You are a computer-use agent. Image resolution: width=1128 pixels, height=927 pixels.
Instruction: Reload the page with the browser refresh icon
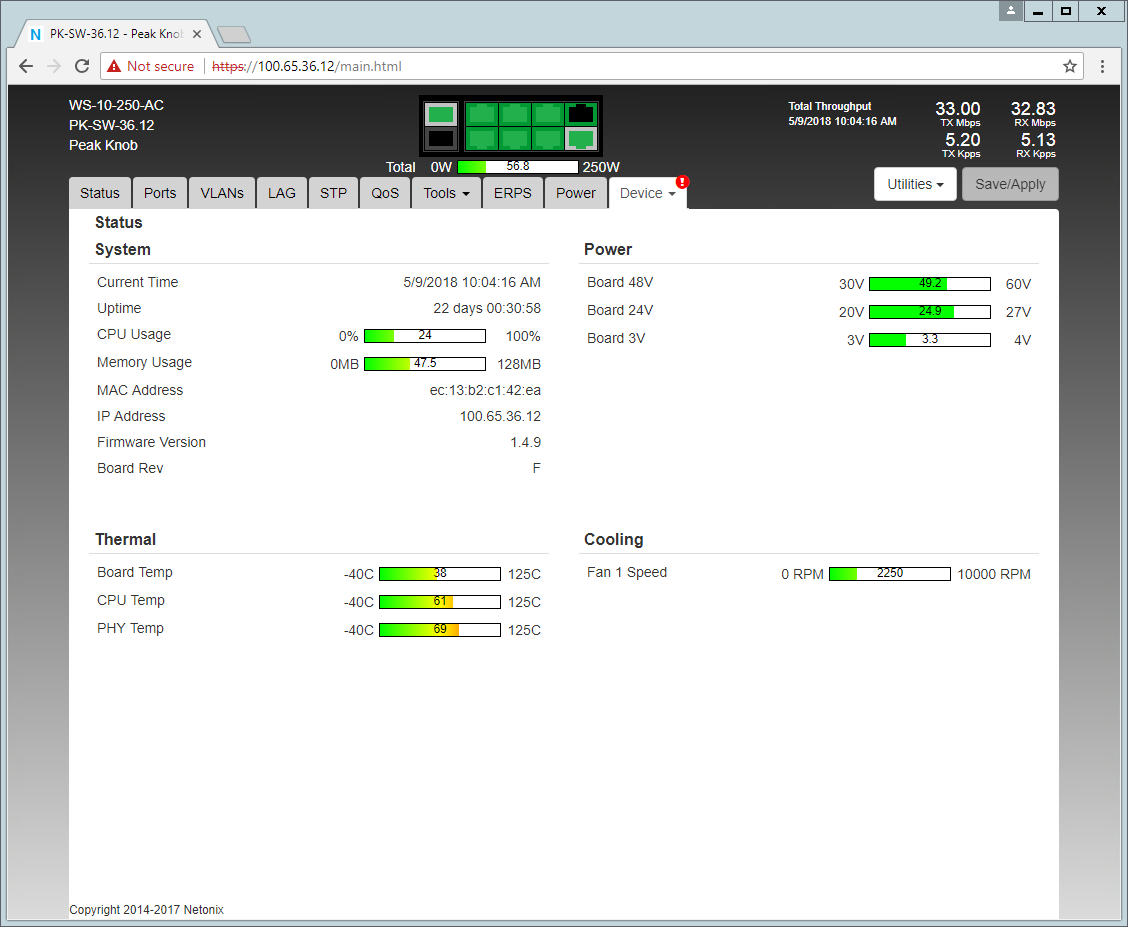pyautogui.click(x=82, y=66)
